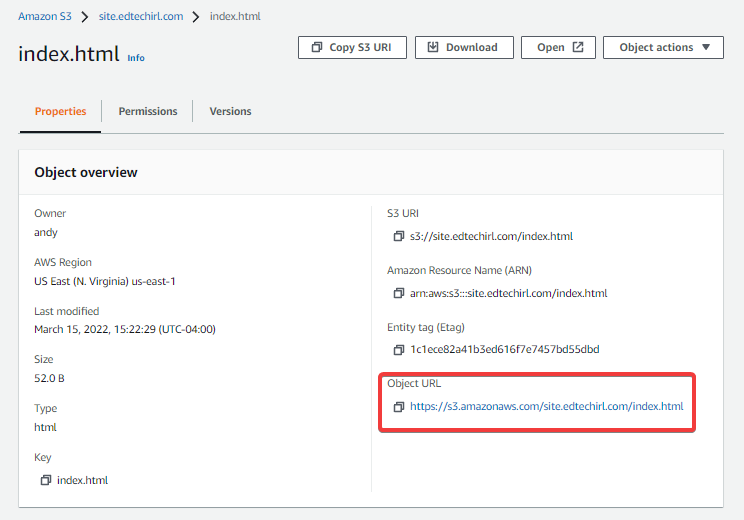The width and height of the screenshot is (744, 520).
Task: Click the ARN value arn:aws:s3:::site.edtechirl.com/index.html
Action: (x=509, y=293)
